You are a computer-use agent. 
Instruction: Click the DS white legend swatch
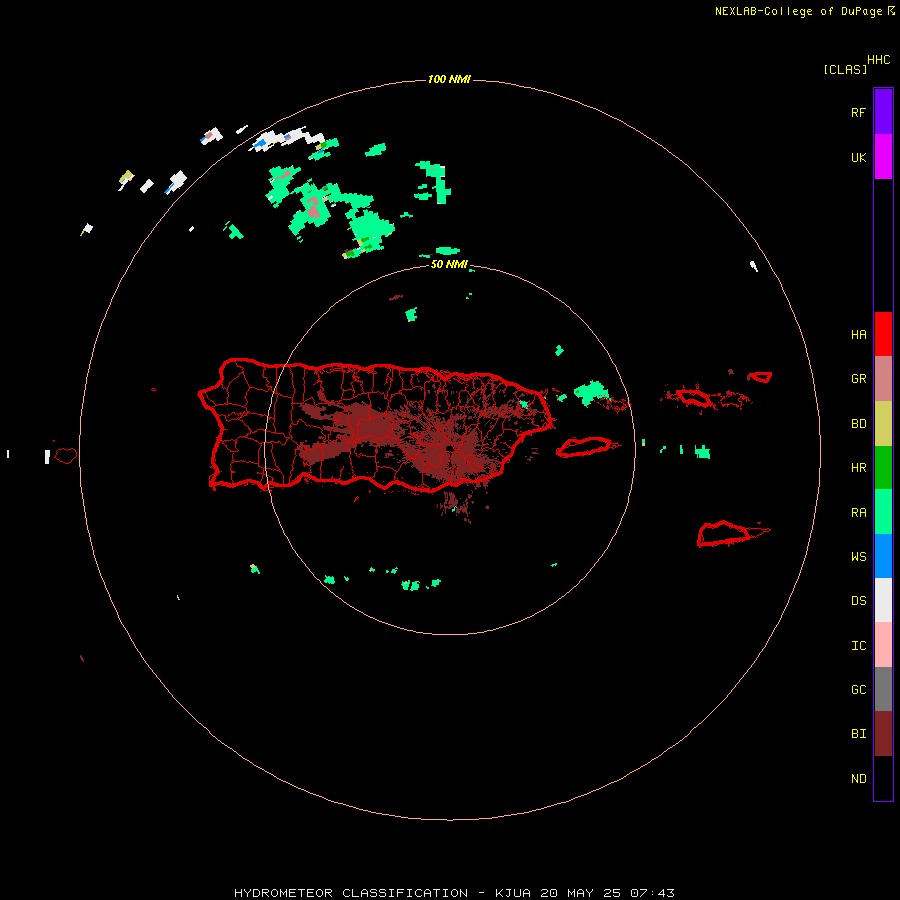883,600
